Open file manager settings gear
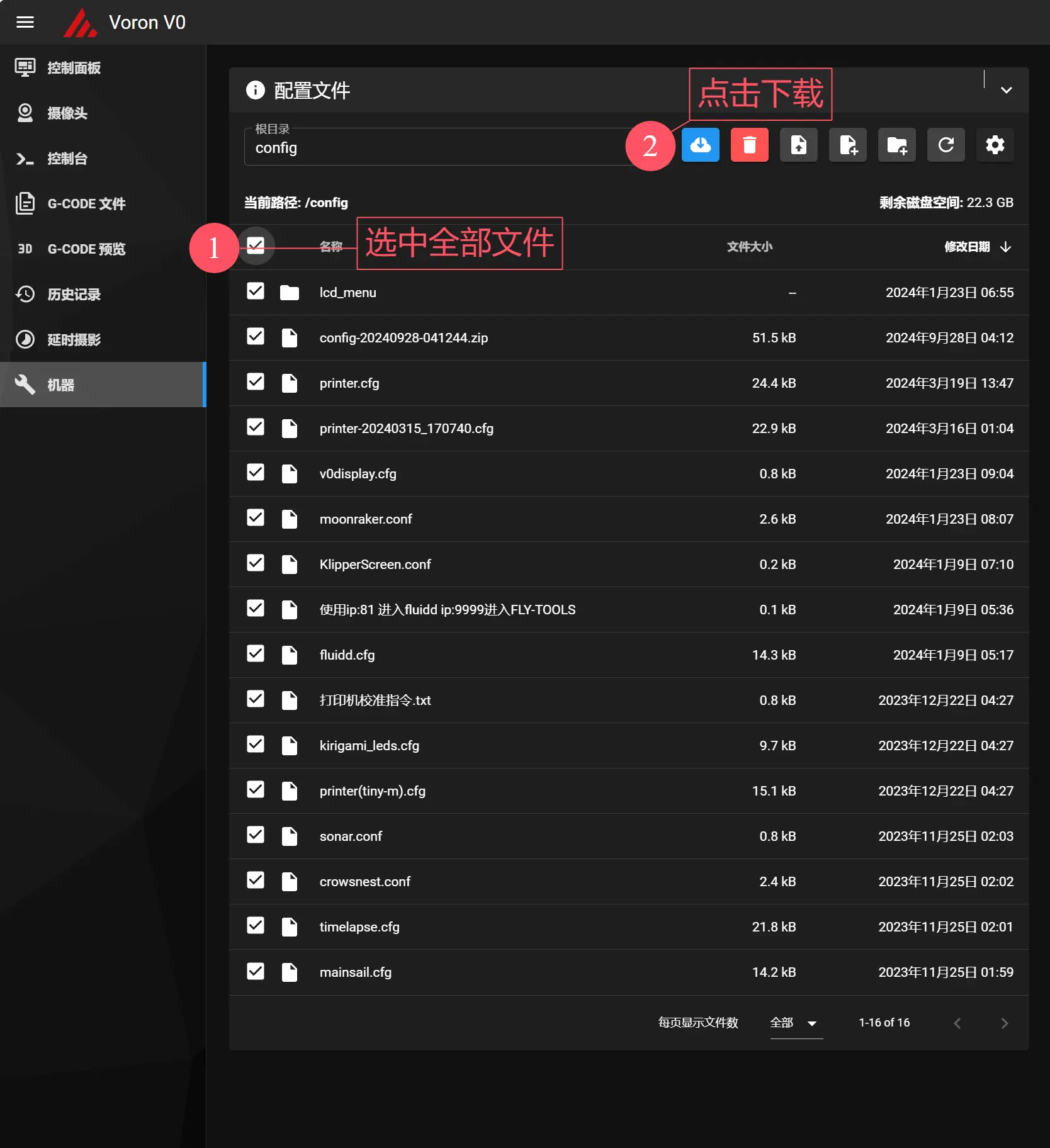Image resolution: width=1050 pixels, height=1148 pixels. click(x=995, y=145)
